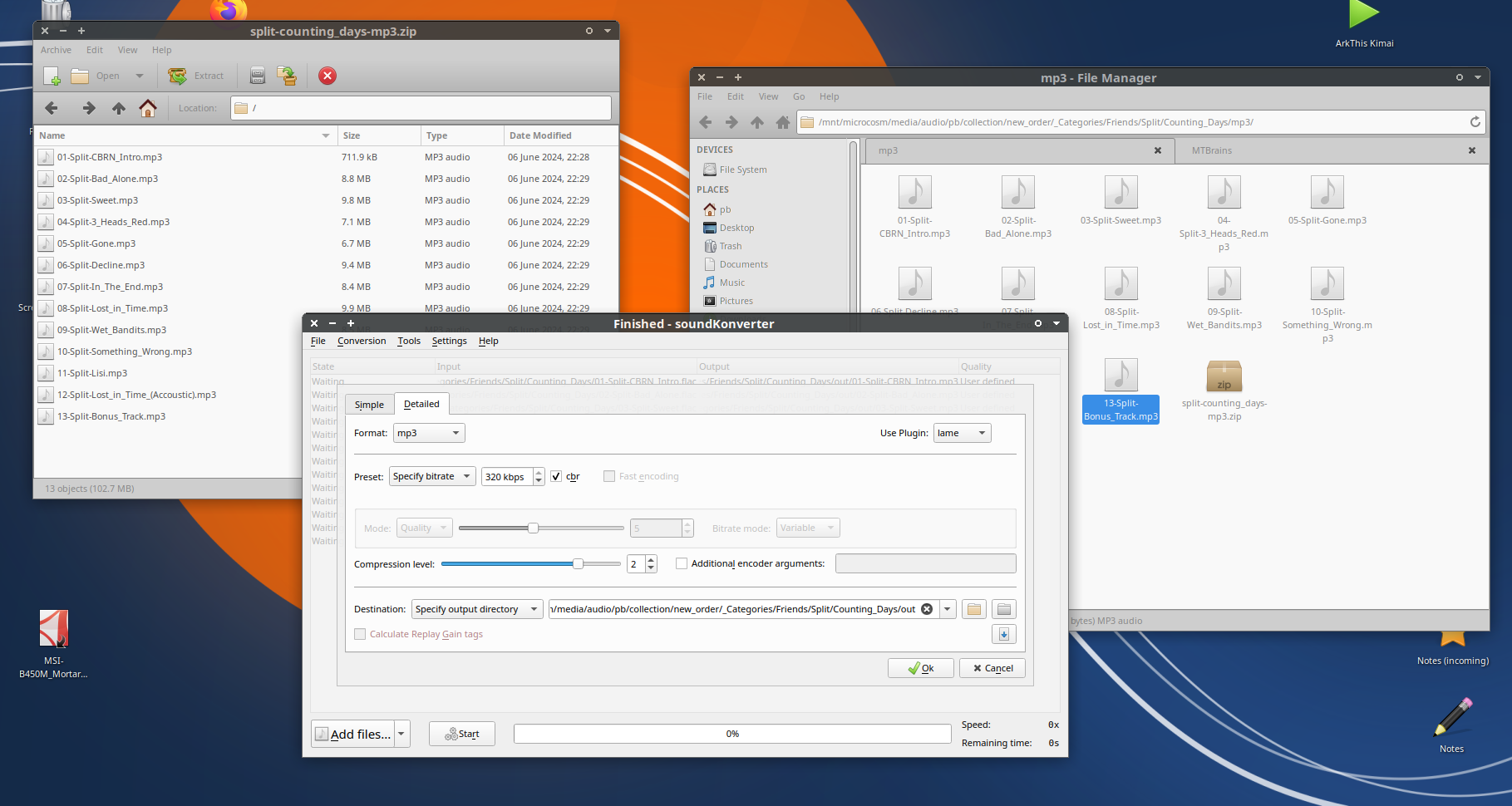Click the new archive icon

(52, 76)
